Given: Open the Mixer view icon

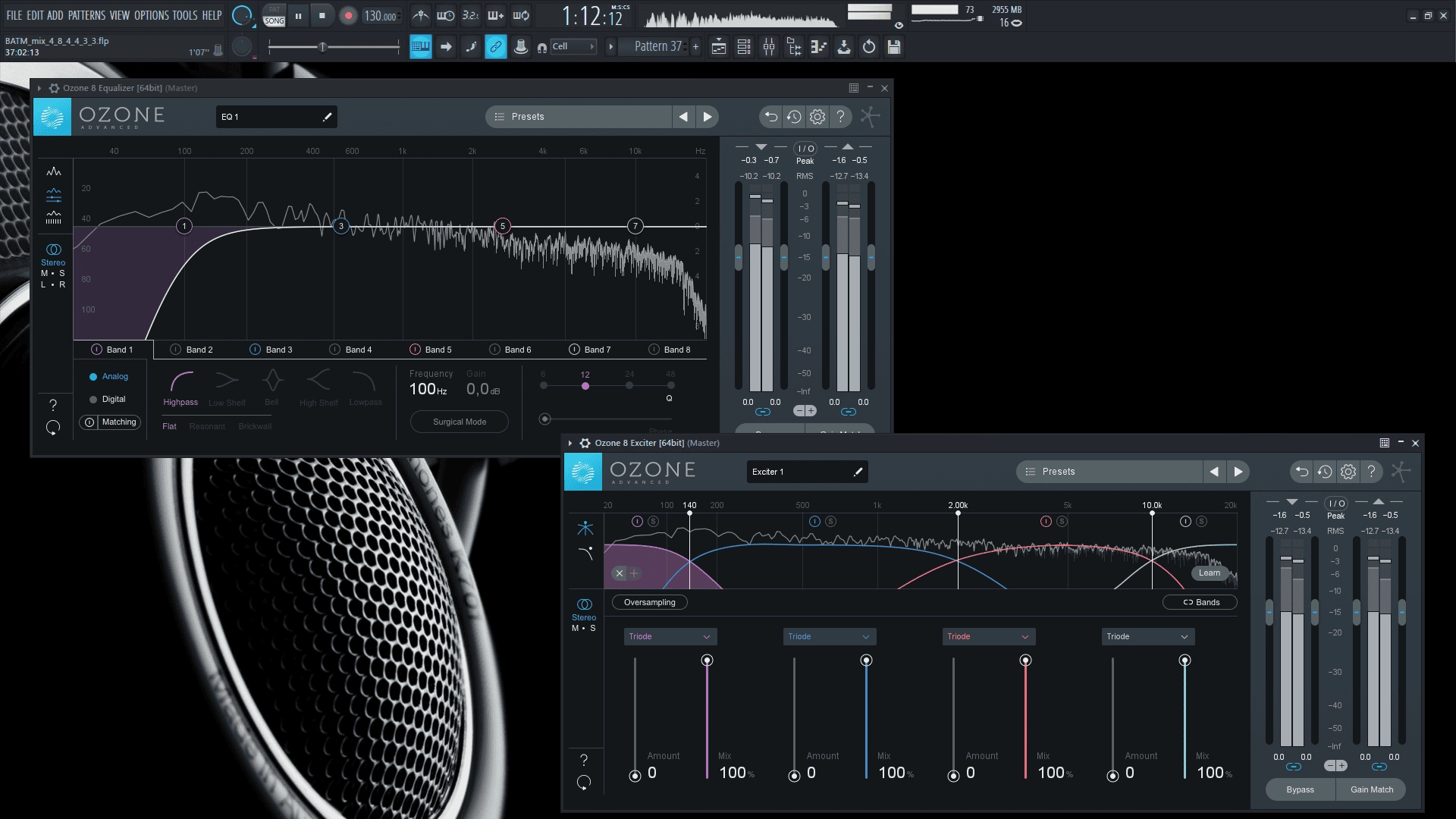Looking at the screenshot, I should [x=769, y=47].
